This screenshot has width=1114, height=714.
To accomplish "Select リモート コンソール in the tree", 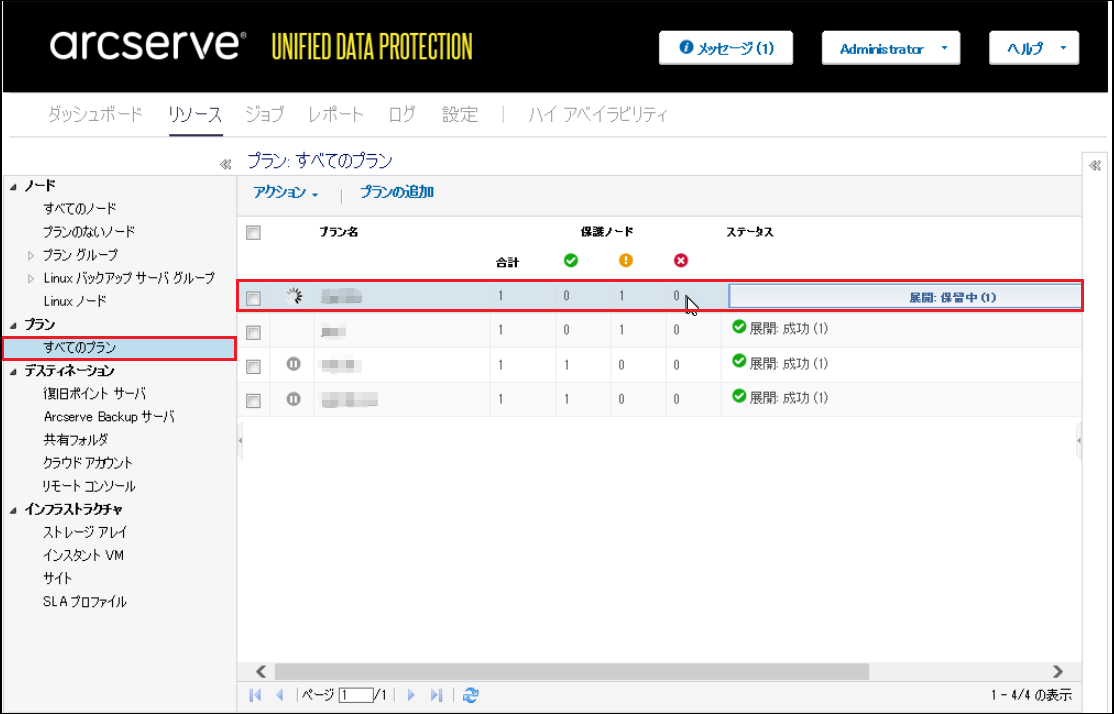I will tap(89, 487).
